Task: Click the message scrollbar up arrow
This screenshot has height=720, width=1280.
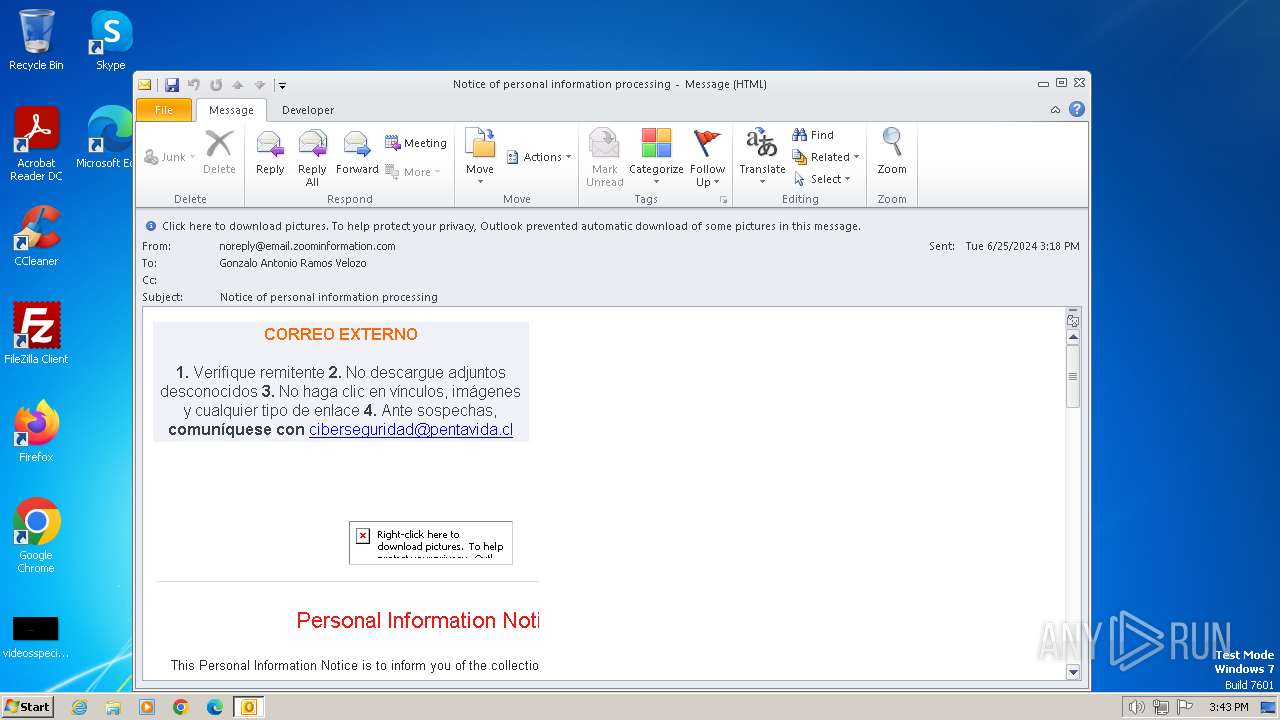Action: [x=1073, y=337]
